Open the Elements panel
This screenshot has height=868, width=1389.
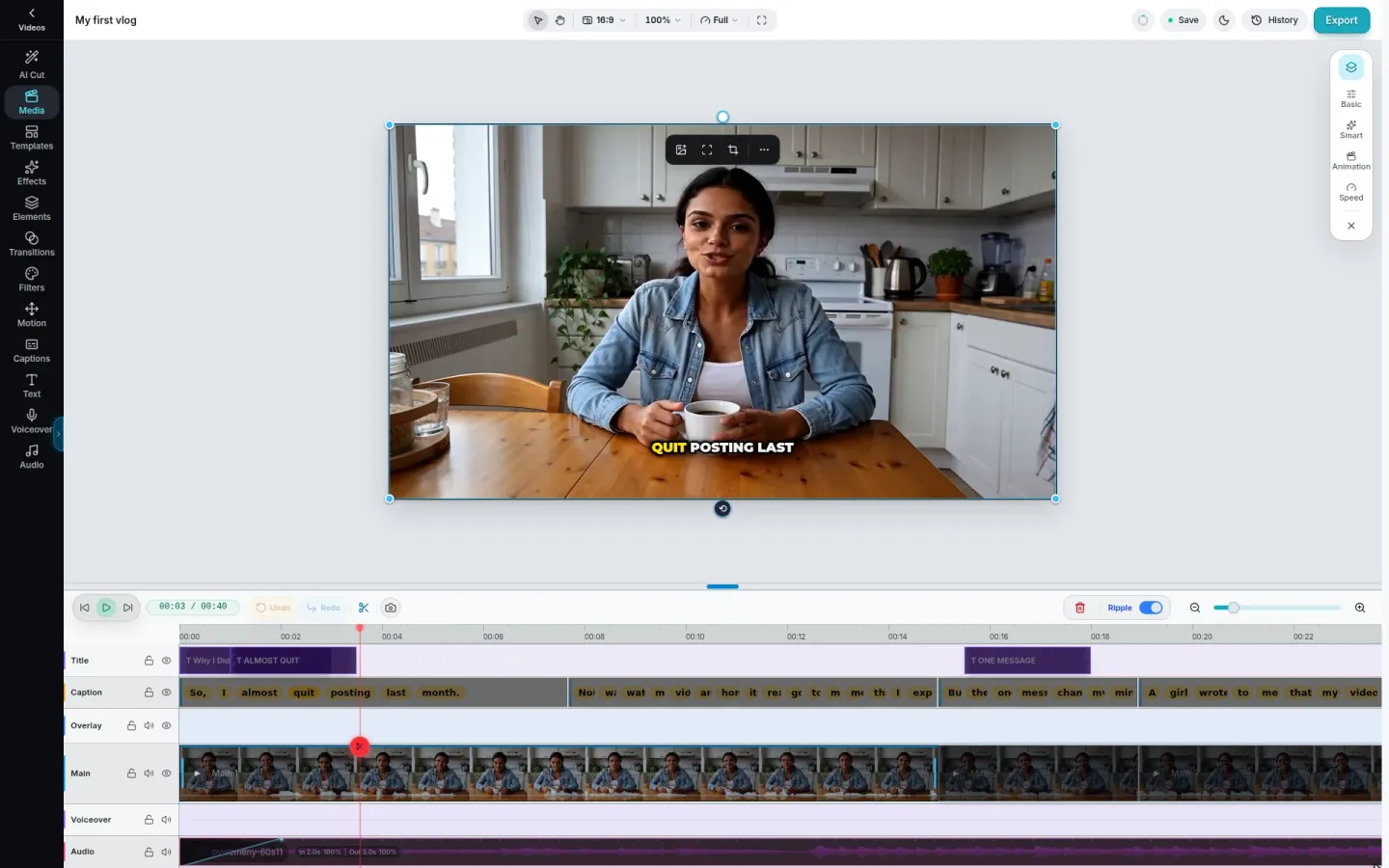32,208
